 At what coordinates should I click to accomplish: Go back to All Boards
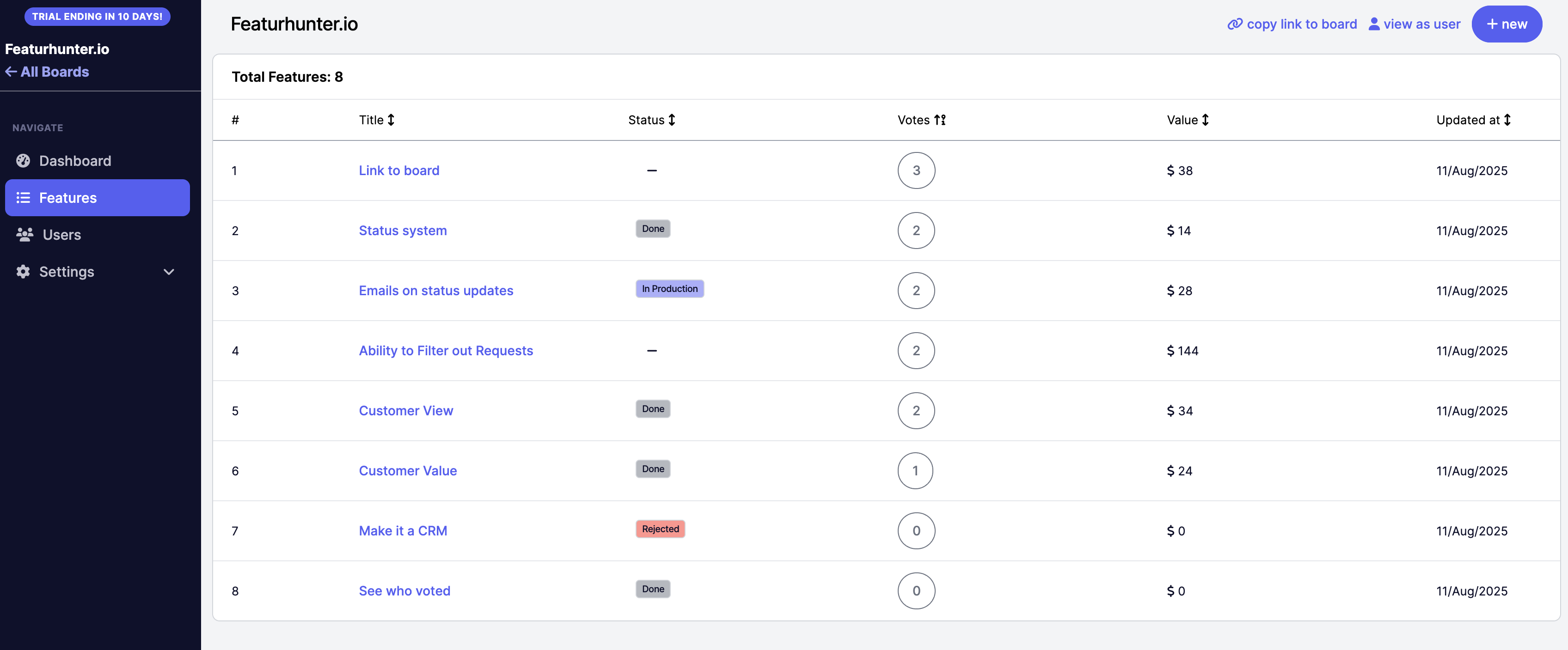[47, 71]
